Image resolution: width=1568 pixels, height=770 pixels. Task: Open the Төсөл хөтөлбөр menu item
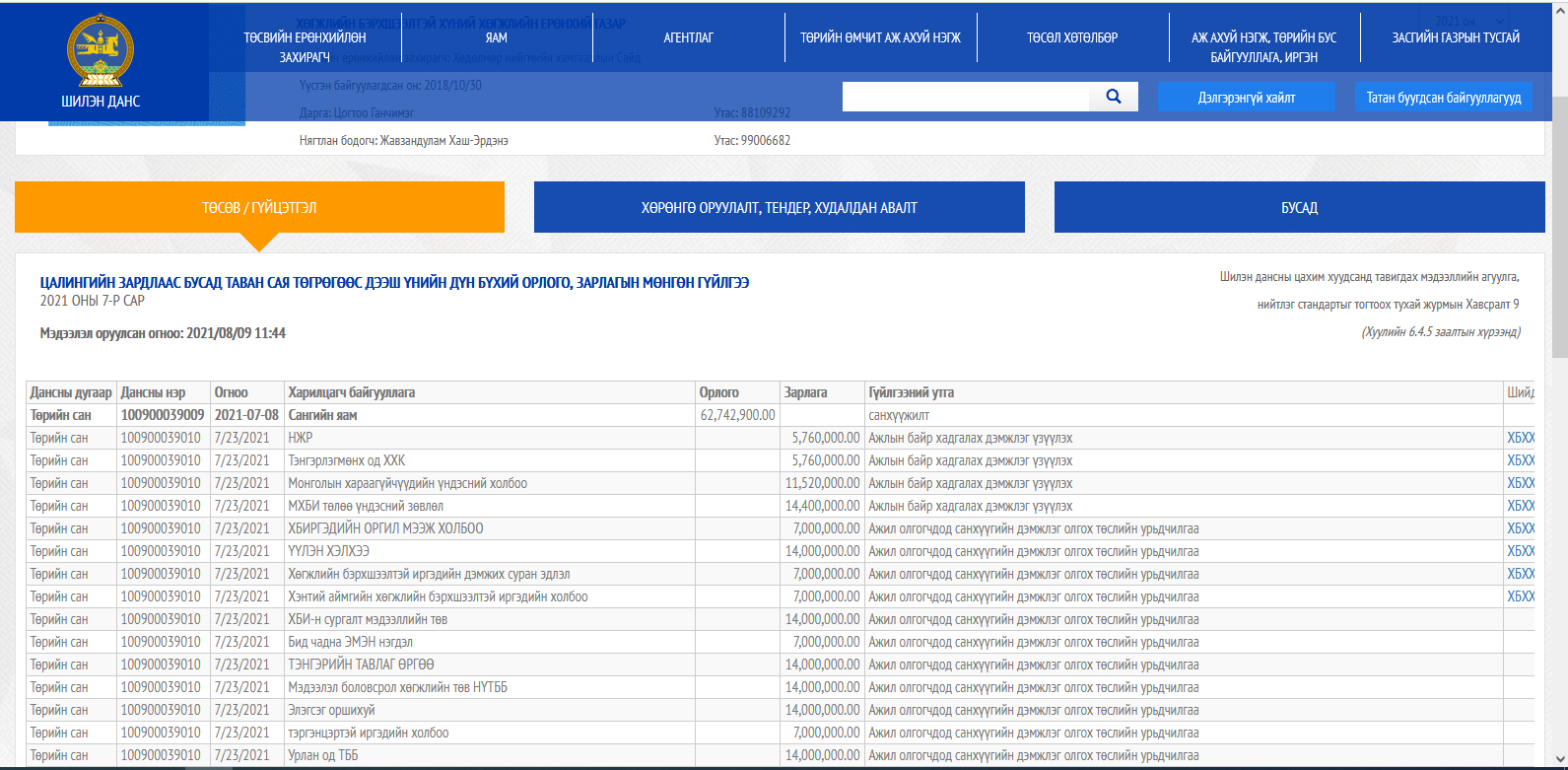pos(1072,37)
